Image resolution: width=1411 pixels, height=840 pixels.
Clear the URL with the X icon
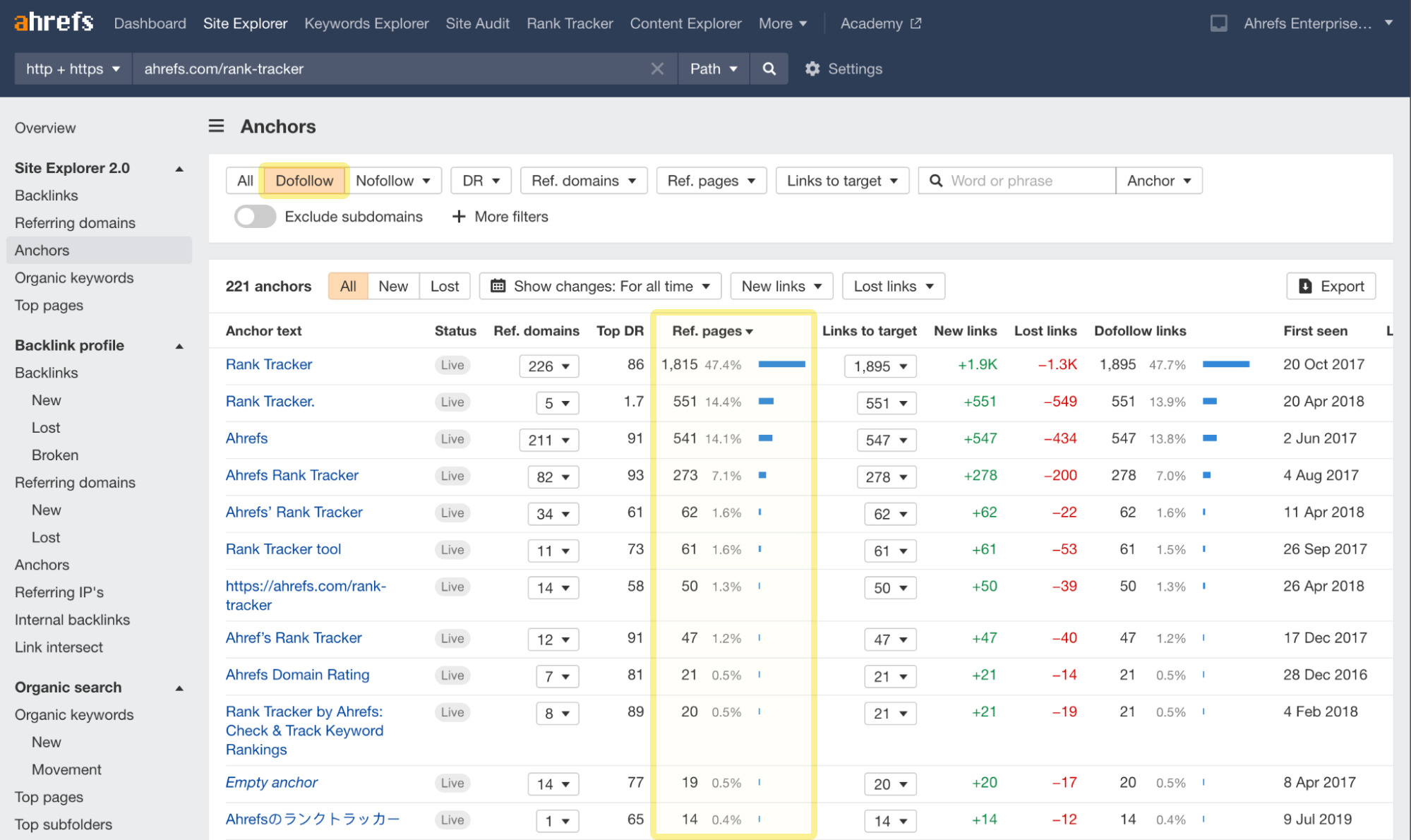point(657,68)
